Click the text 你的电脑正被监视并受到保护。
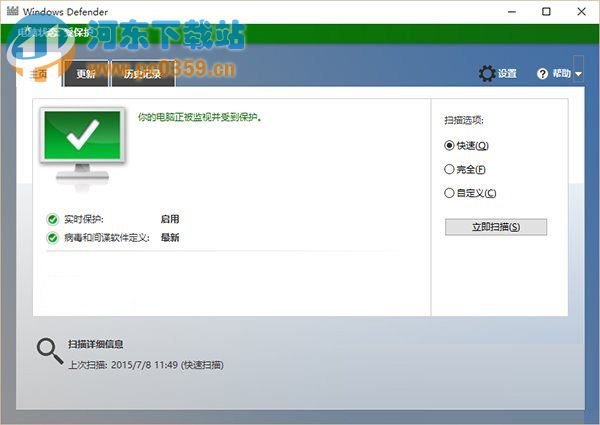This screenshot has height=425, width=600. [200, 117]
